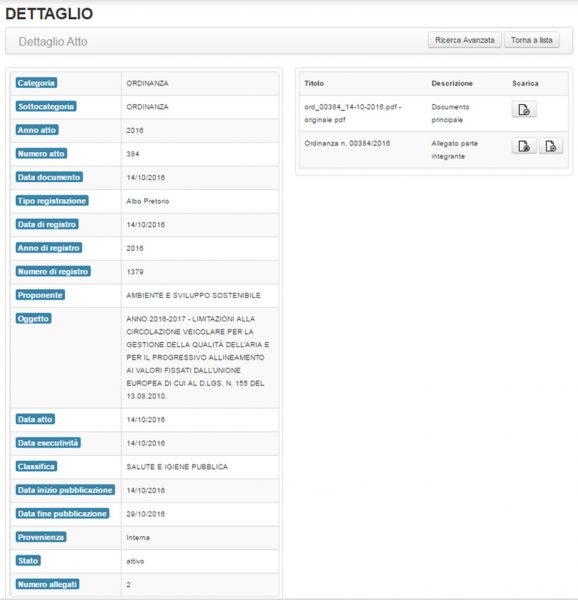The image size is (578, 600).
Task: Select the Ordinanza n. 00384/2016 title
Action: [x=347, y=143]
